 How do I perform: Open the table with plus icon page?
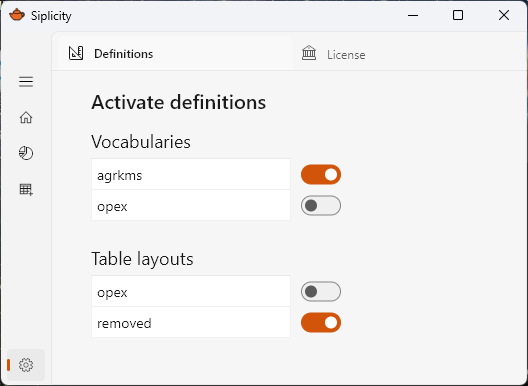click(x=26, y=189)
